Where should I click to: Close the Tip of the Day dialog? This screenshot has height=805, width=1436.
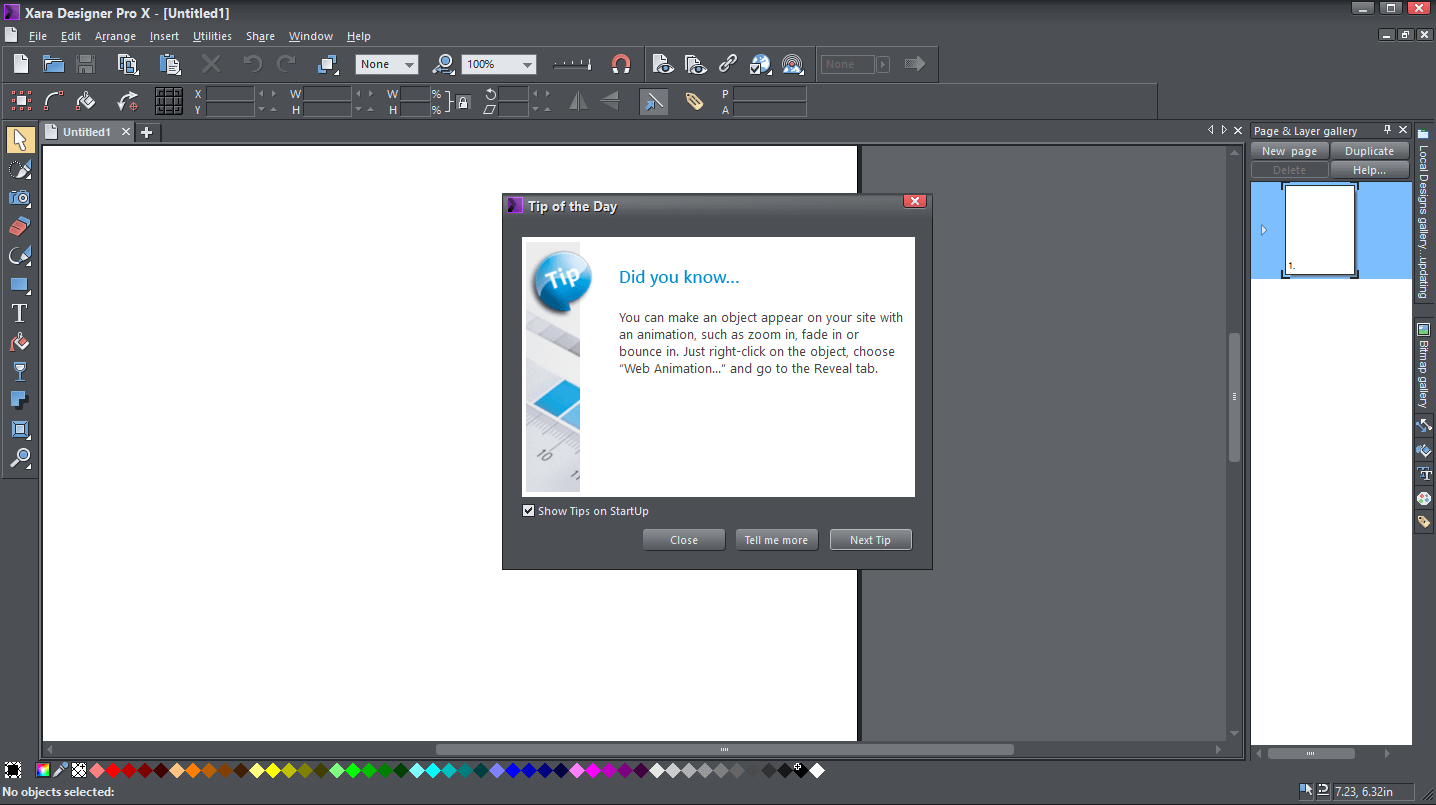914,201
